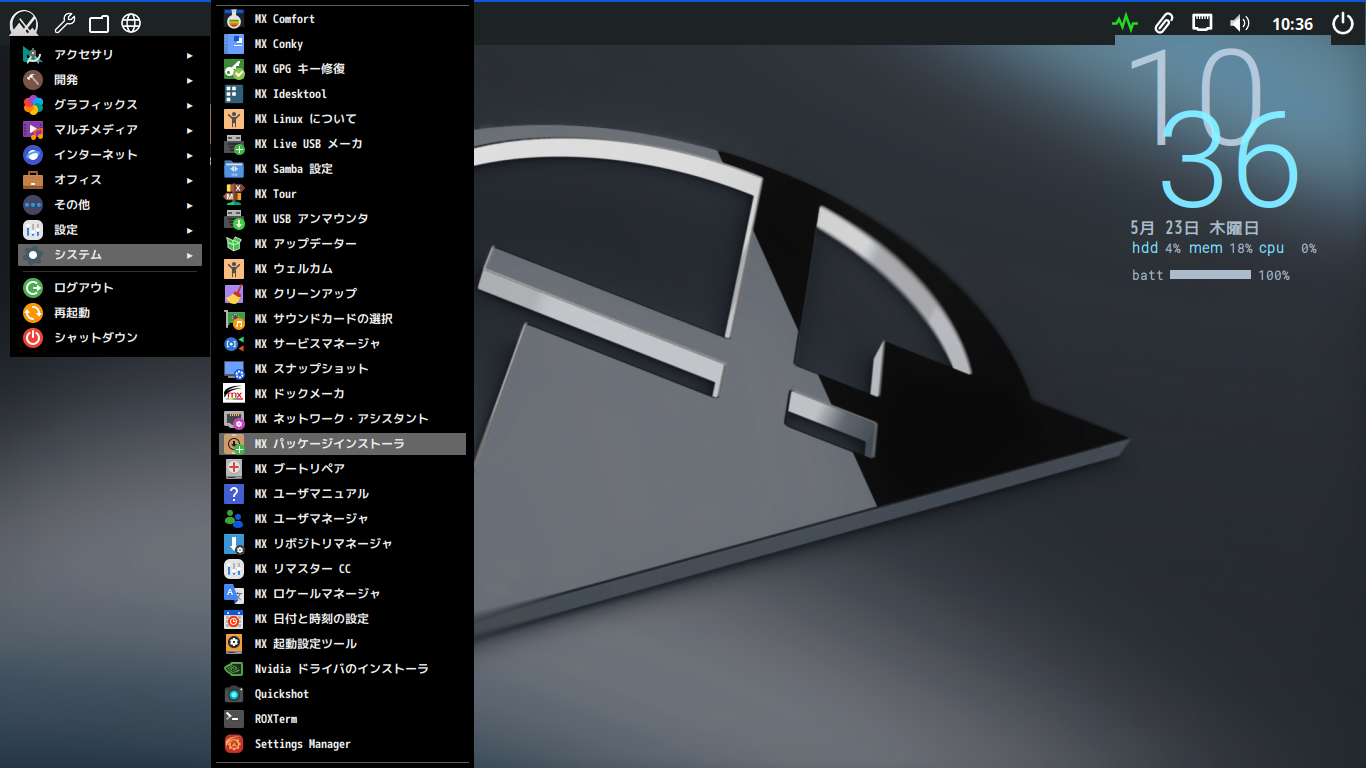Launch the web browser globe icon in panel
This screenshot has height=768, width=1366.
(131, 23)
